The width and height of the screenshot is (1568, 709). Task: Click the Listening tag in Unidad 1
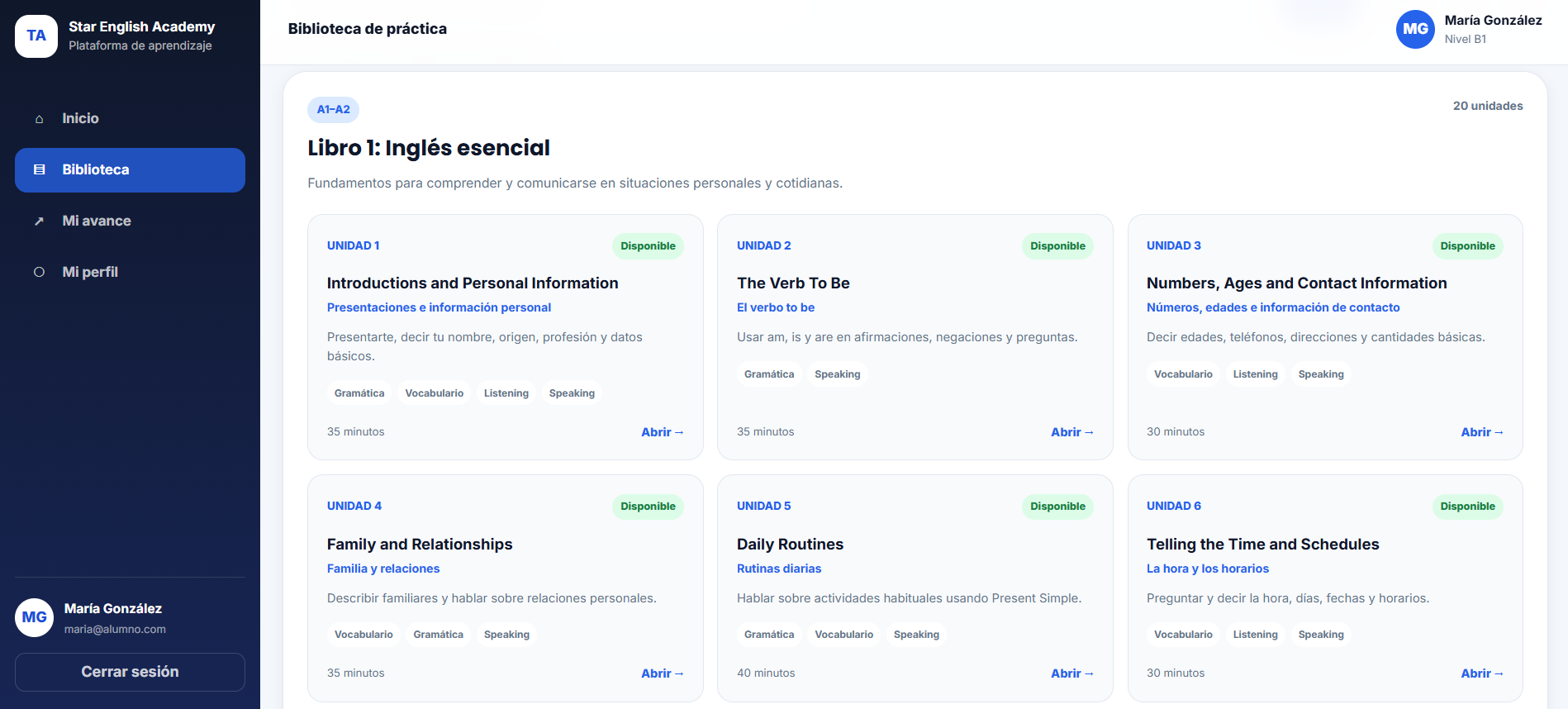tap(506, 393)
